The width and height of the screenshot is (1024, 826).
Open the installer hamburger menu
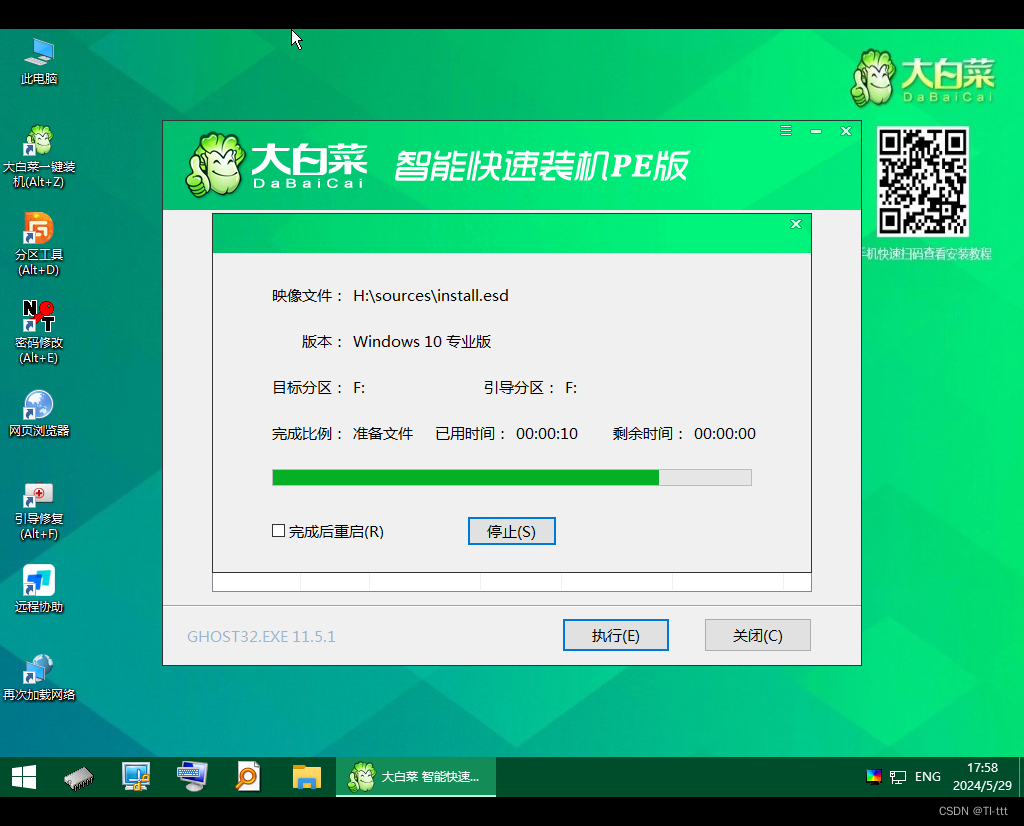785,130
